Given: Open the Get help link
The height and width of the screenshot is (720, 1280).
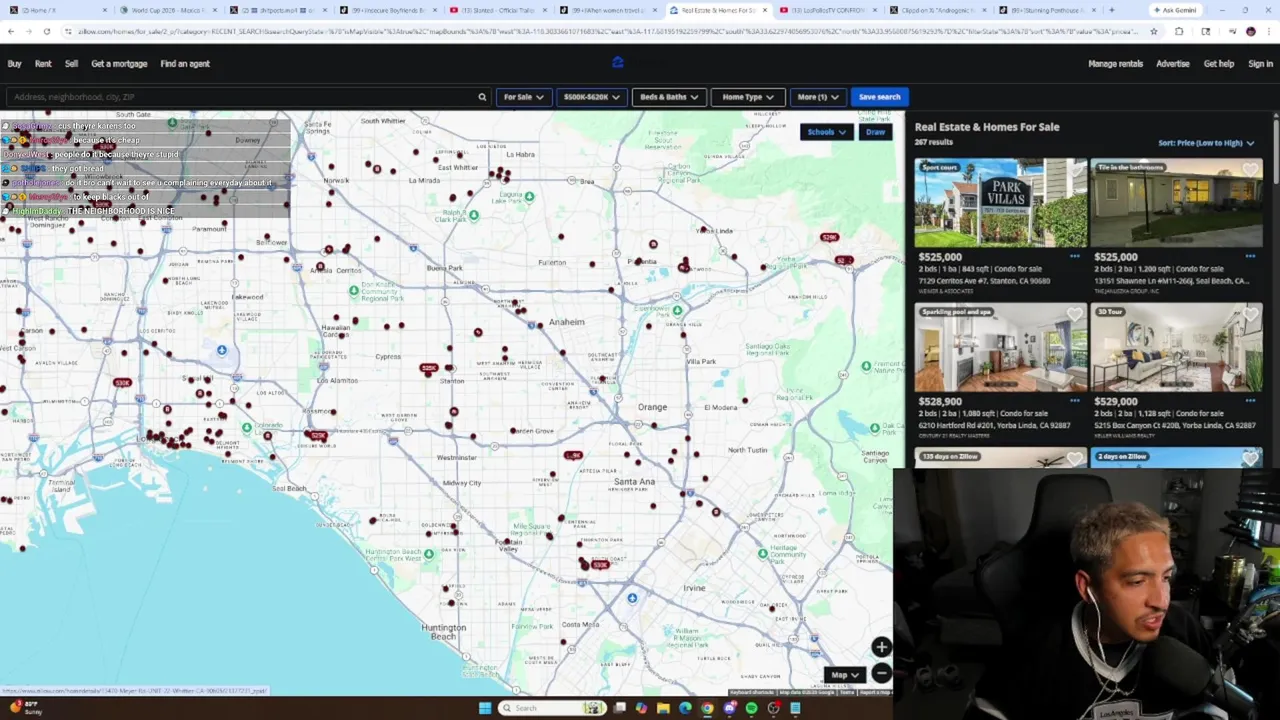Looking at the screenshot, I should 1218,64.
